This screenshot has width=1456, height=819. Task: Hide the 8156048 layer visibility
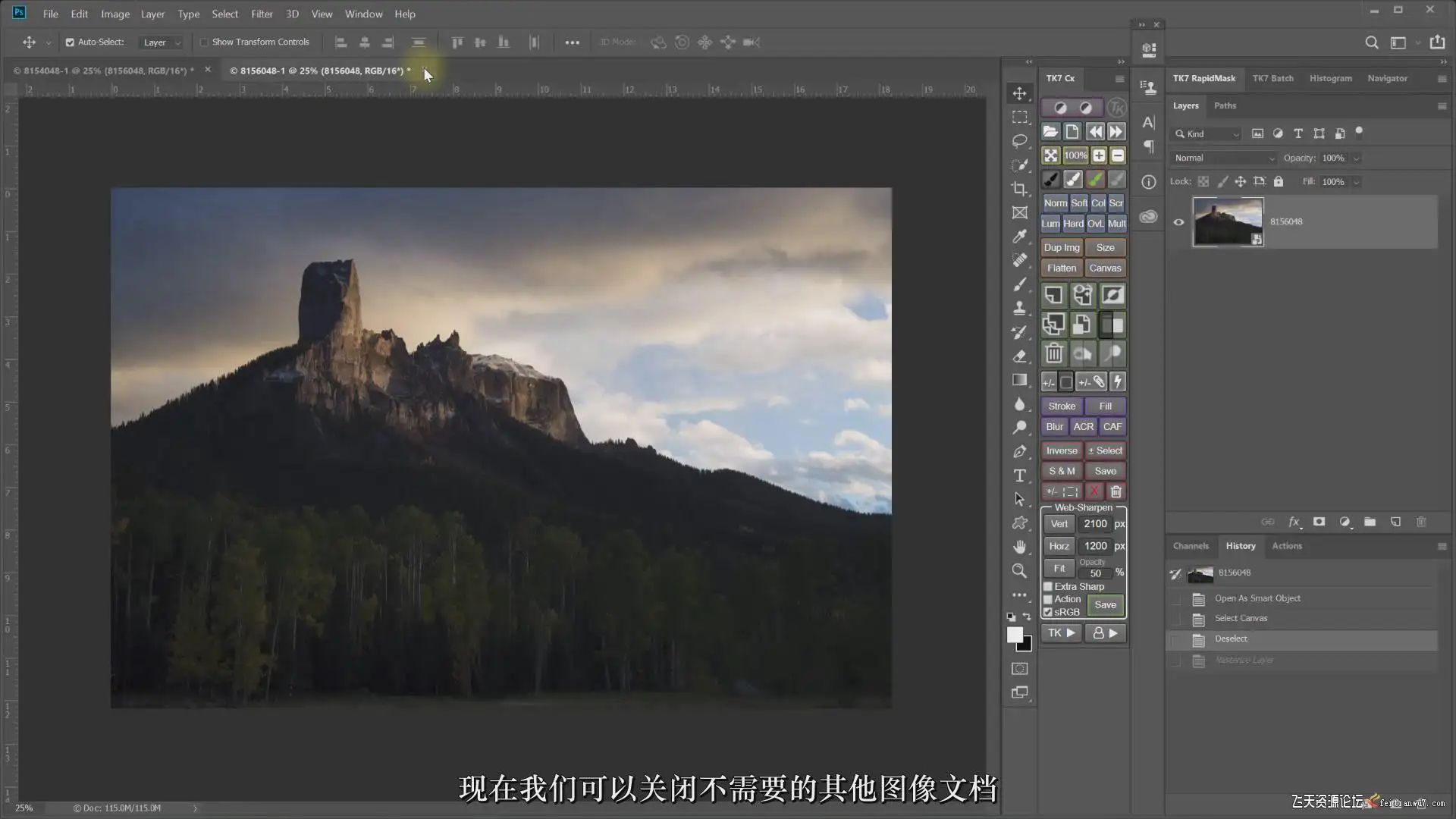click(x=1178, y=222)
